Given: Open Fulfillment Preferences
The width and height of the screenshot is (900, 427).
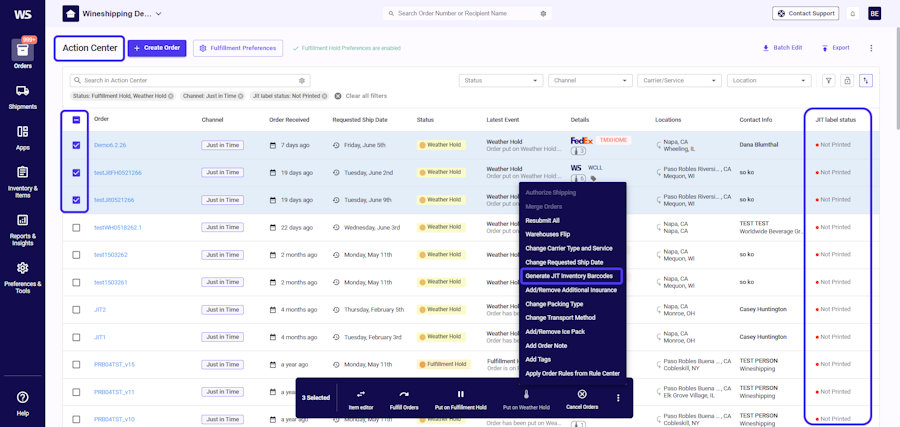Looking at the screenshot, I should click(238, 48).
